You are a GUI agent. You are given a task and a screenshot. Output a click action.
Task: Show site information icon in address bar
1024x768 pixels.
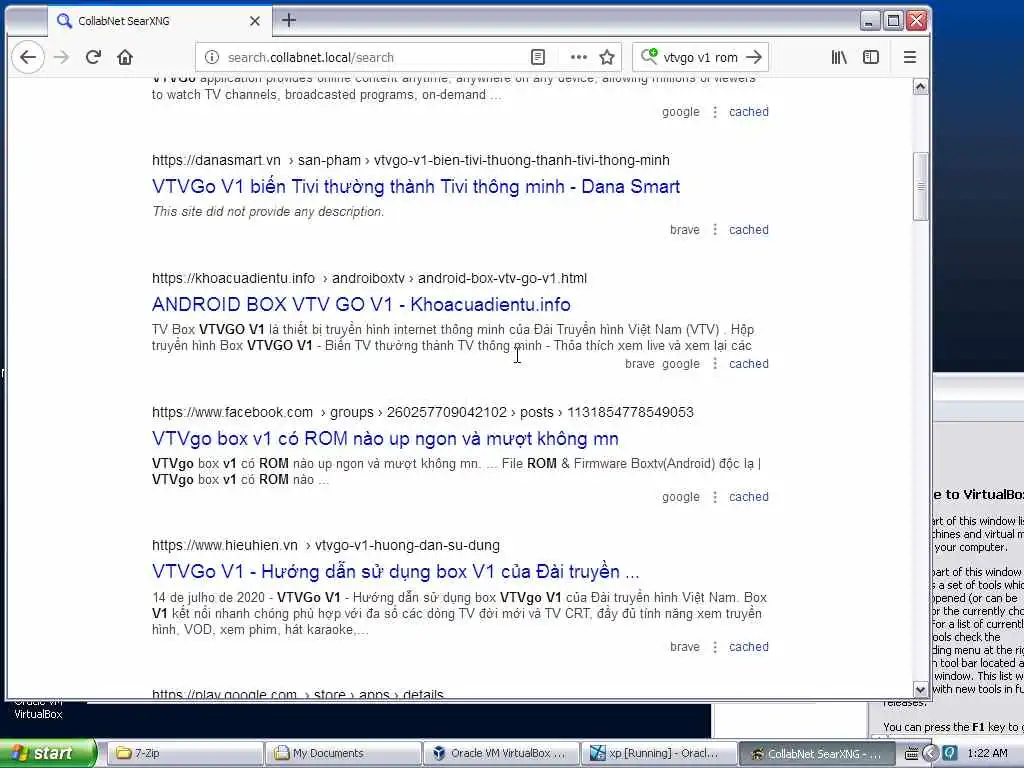coord(212,57)
